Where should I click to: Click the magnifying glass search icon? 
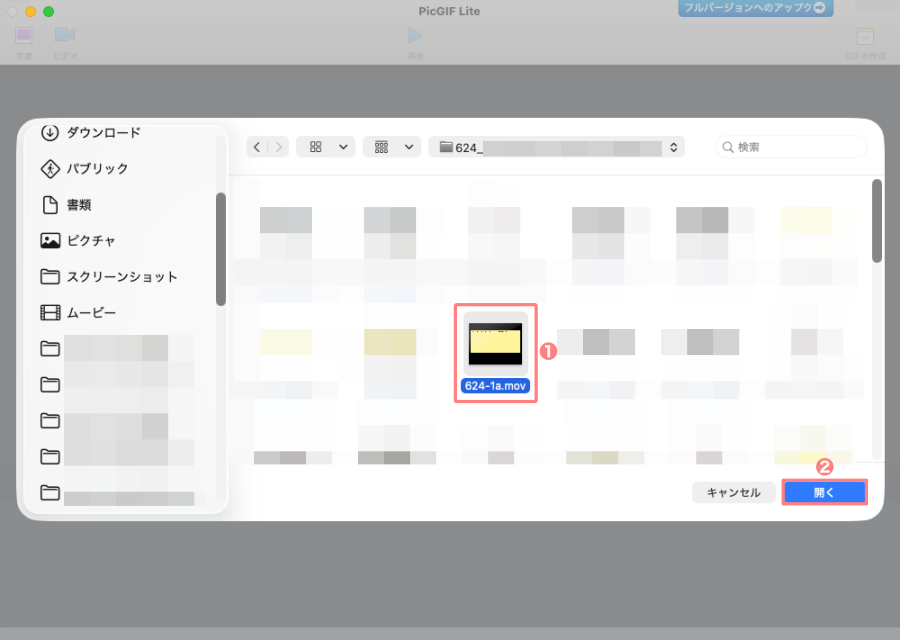(x=726, y=147)
